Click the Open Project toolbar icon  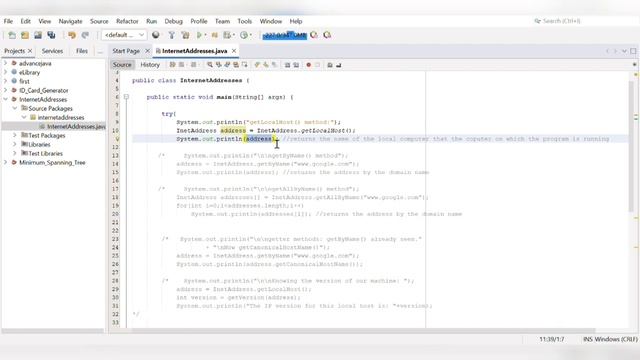pos(38,35)
